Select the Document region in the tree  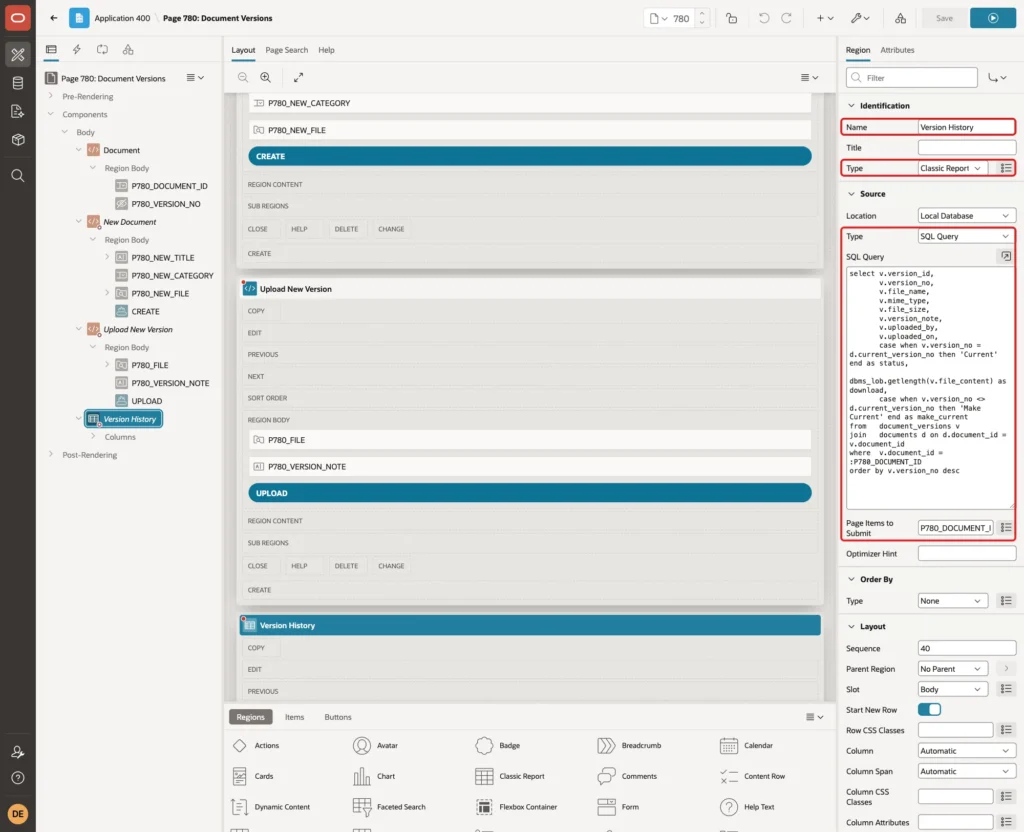tap(121, 150)
